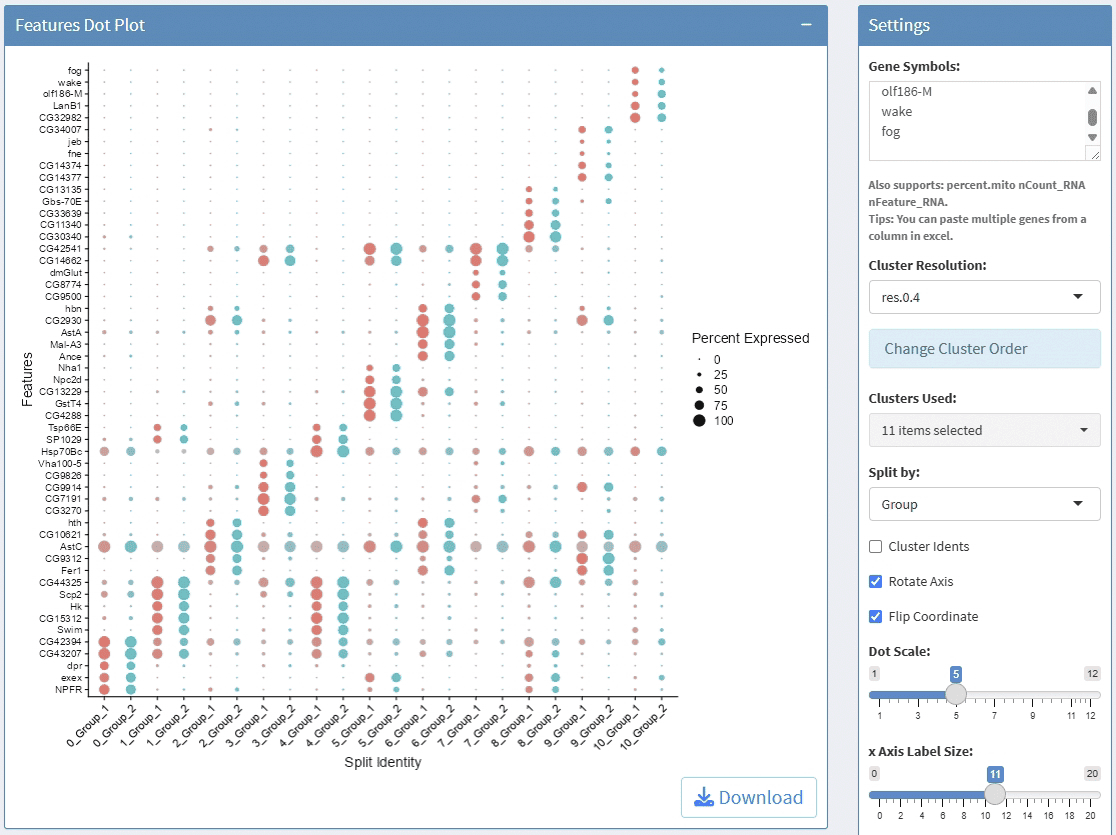Download the dot plot

tap(749, 797)
